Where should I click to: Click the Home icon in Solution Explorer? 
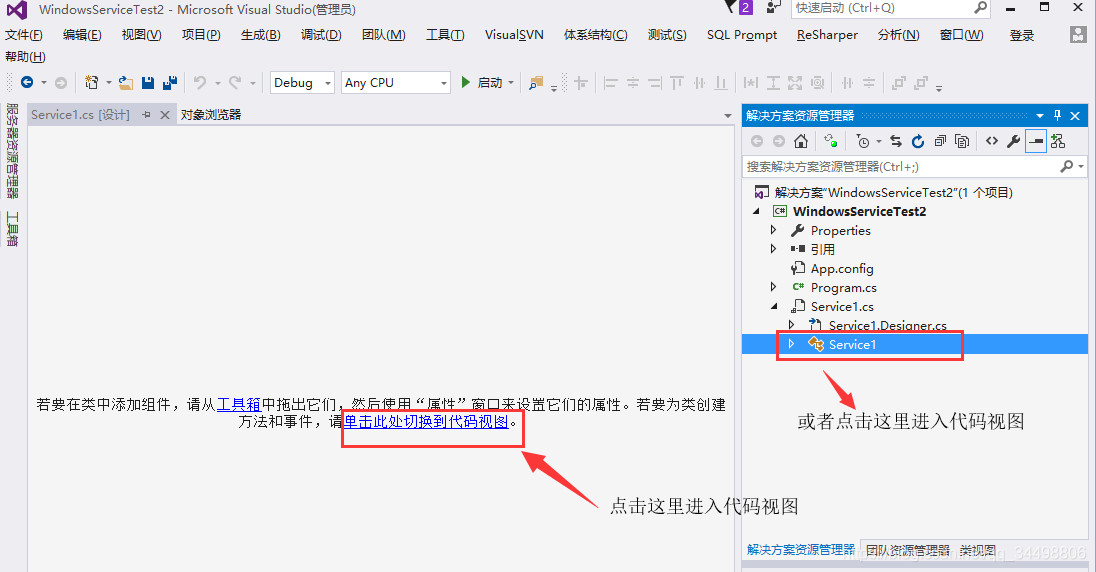click(x=801, y=141)
